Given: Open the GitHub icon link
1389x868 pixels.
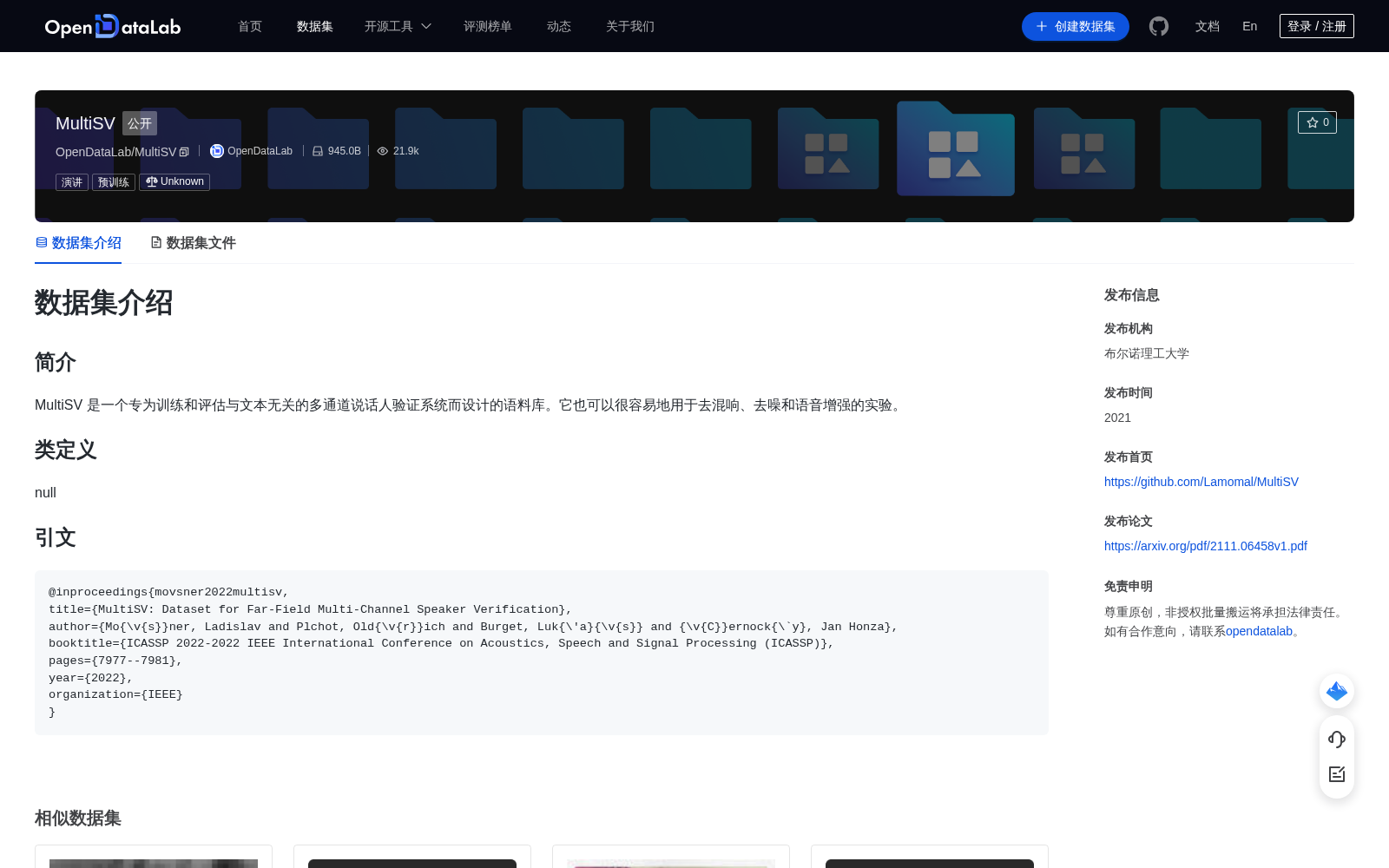Looking at the screenshot, I should [x=1159, y=26].
